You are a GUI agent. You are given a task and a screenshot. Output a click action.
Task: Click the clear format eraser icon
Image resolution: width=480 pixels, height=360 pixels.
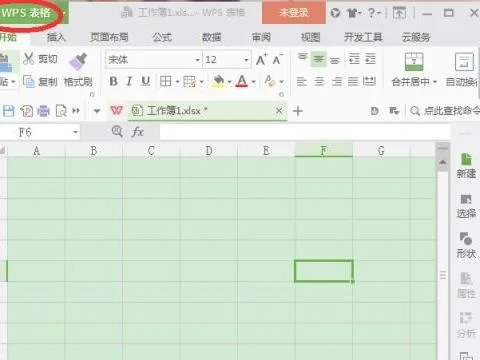(270, 81)
